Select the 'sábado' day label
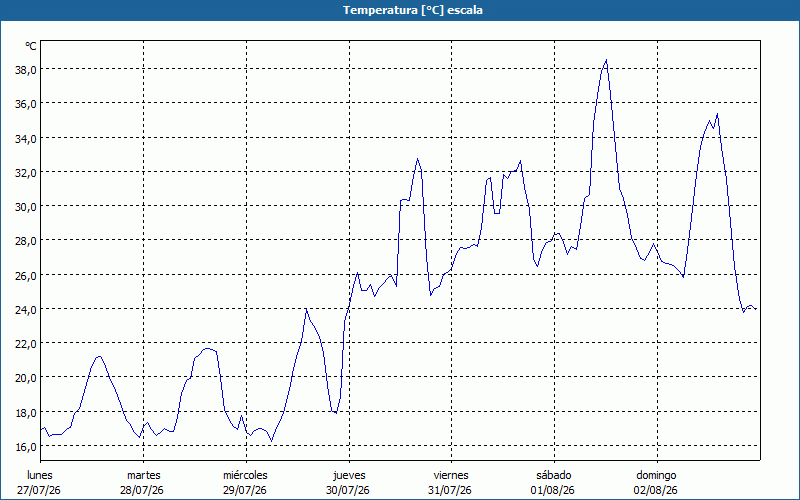This screenshot has height=500, width=800. point(554,475)
